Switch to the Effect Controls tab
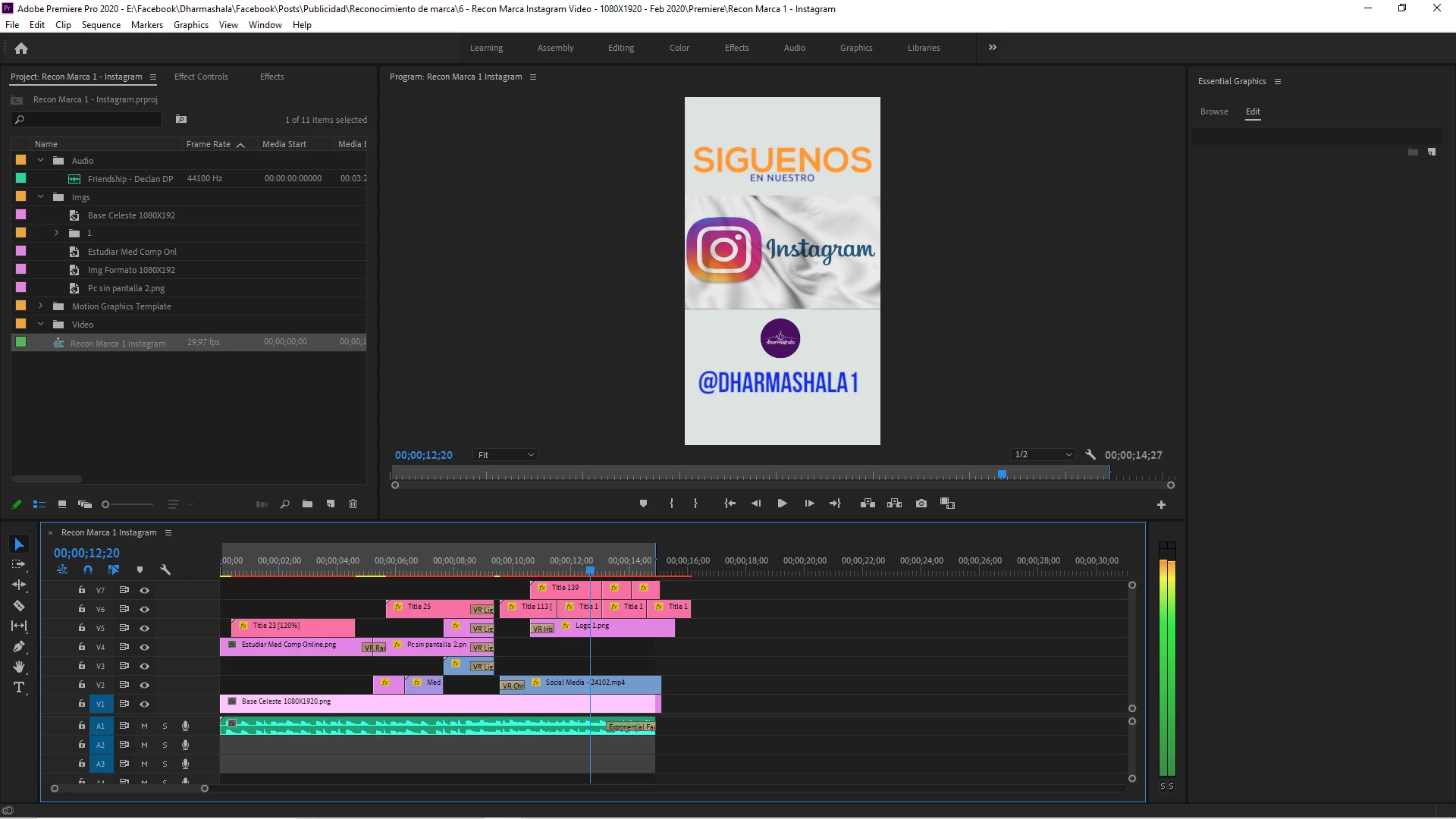 click(x=201, y=77)
